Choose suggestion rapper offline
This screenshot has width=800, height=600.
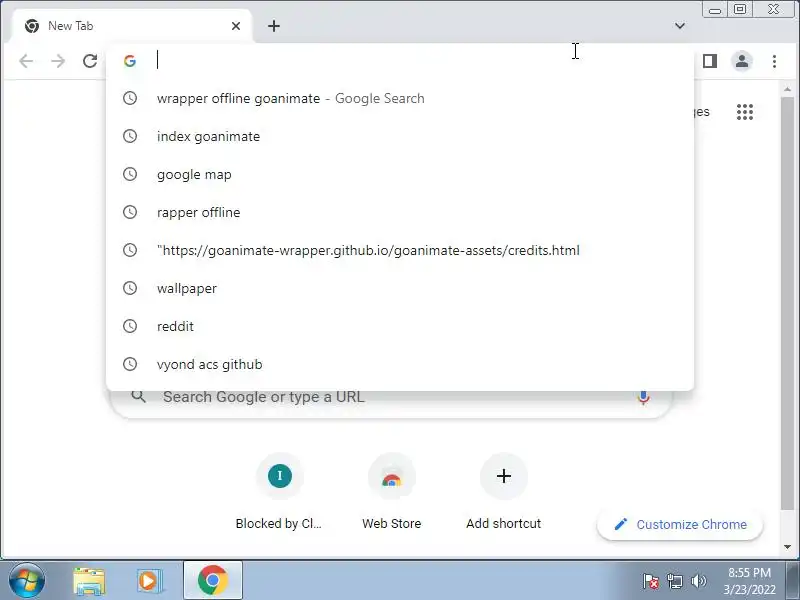(400, 212)
